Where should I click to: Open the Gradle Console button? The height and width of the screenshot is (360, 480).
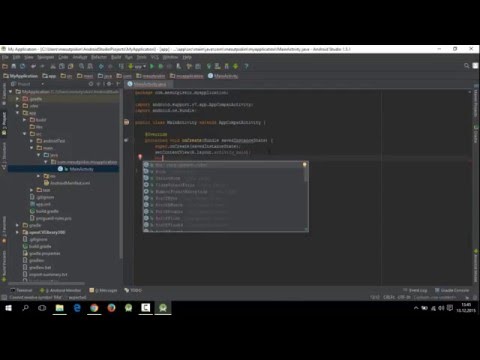[452, 290]
